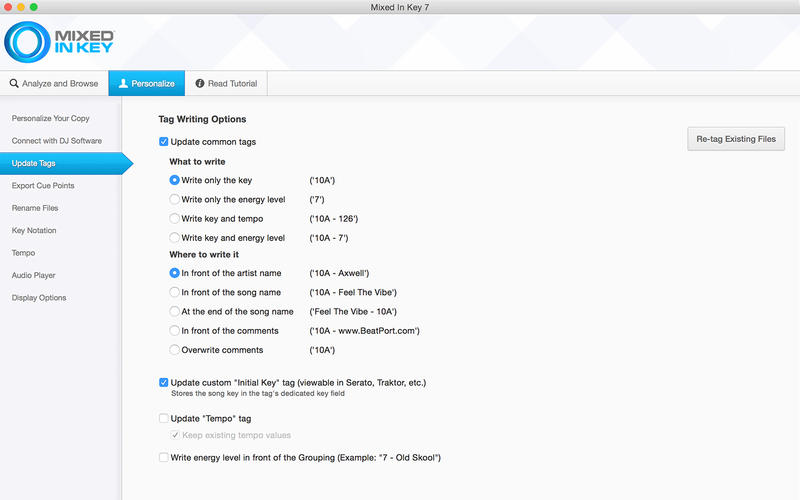This screenshot has height=500, width=800.
Task: Click the Where to write it label
Action: (204, 255)
